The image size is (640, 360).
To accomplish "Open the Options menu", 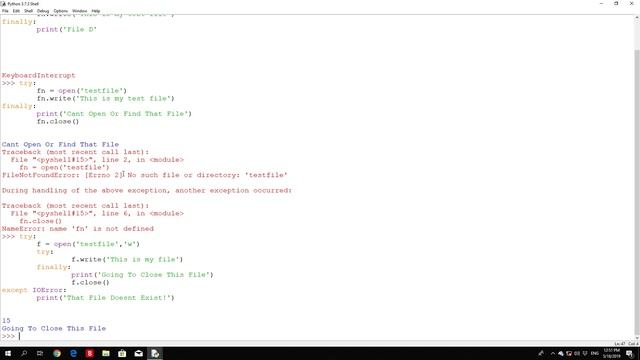I will tap(60, 11).
